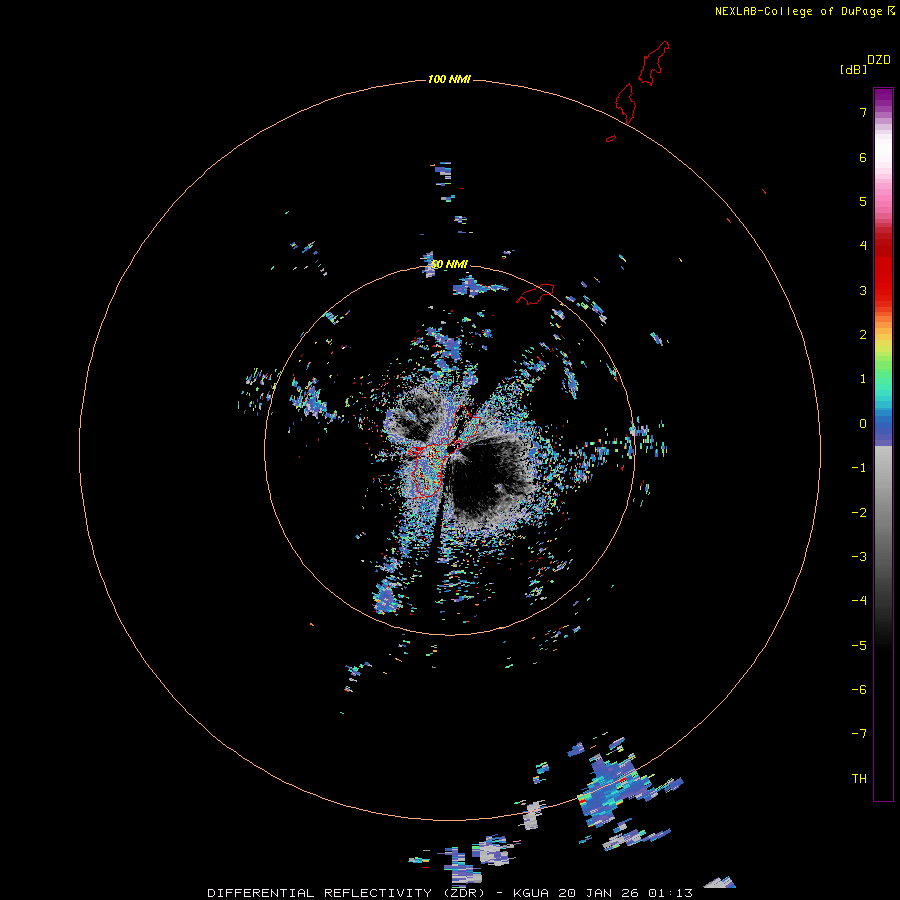
Task: Click the red Rota island outline near the 50 NMI ring
Action: click(535, 294)
